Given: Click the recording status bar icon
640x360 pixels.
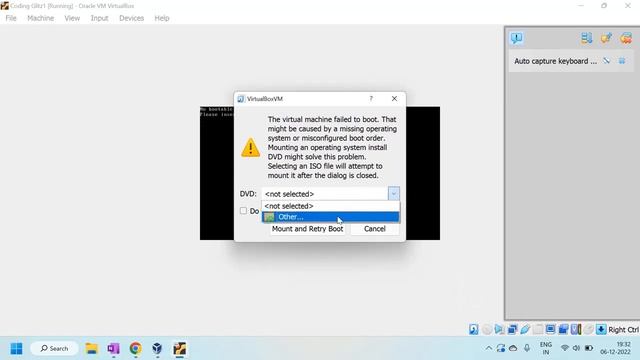Looking at the screenshot, I should (563, 329).
